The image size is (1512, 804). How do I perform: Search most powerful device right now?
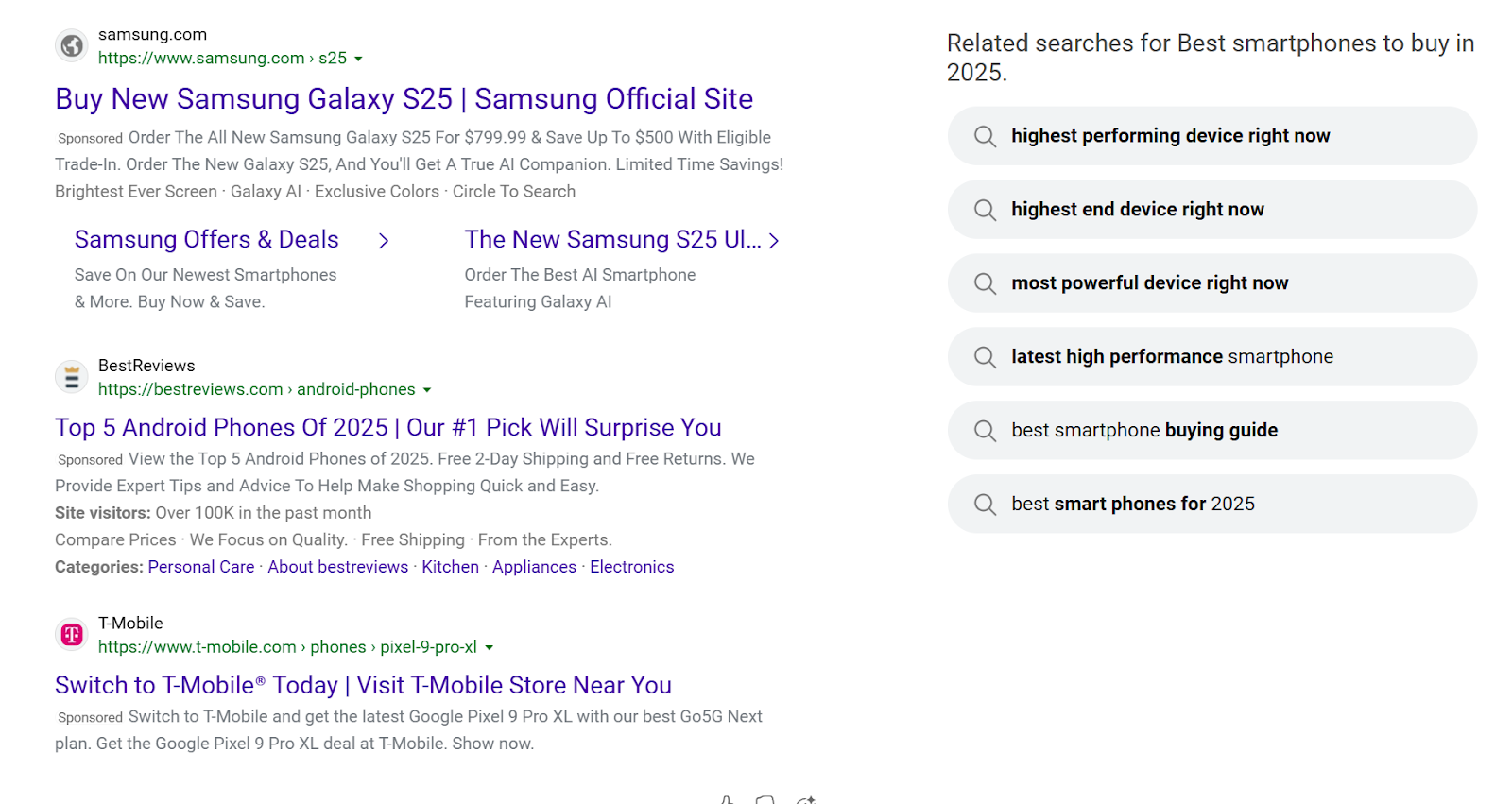1212,283
